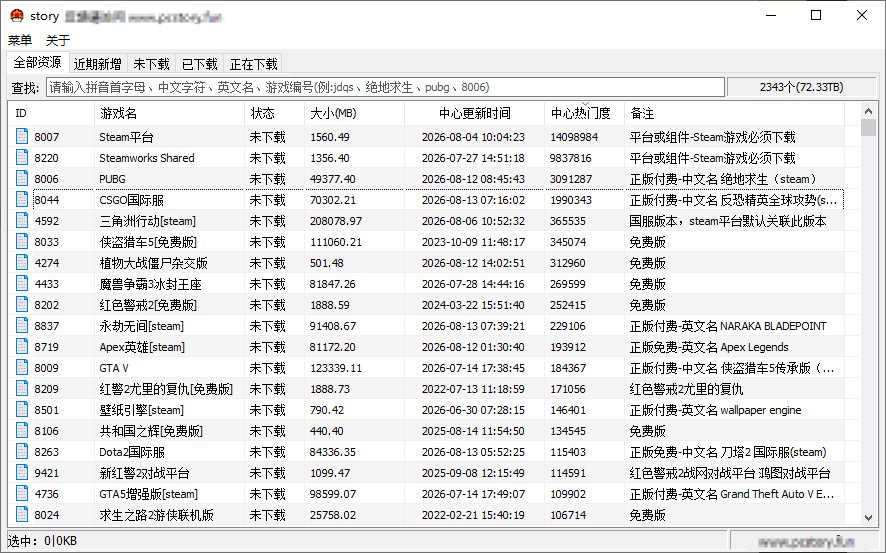Select the Steamworks Shared row name
The image size is (886, 553).
[x=147, y=158]
